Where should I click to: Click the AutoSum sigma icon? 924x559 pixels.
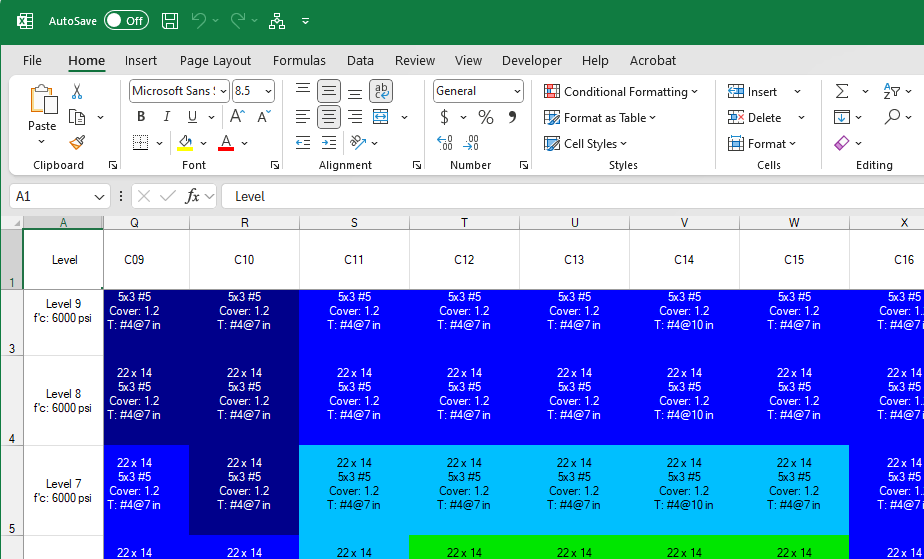point(842,91)
